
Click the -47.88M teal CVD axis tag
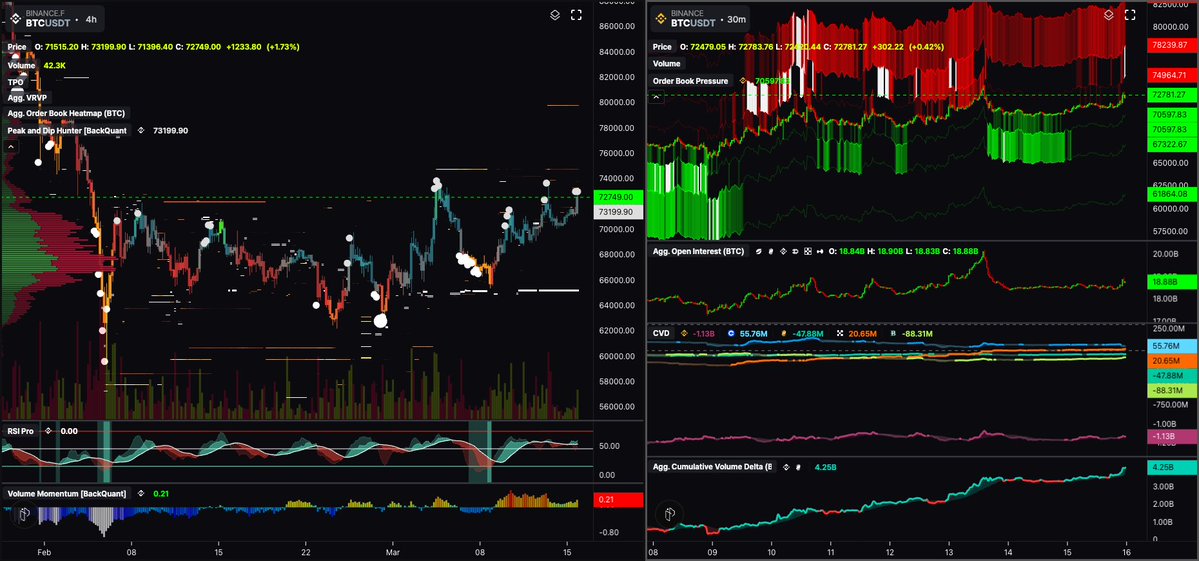(x=1171, y=376)
